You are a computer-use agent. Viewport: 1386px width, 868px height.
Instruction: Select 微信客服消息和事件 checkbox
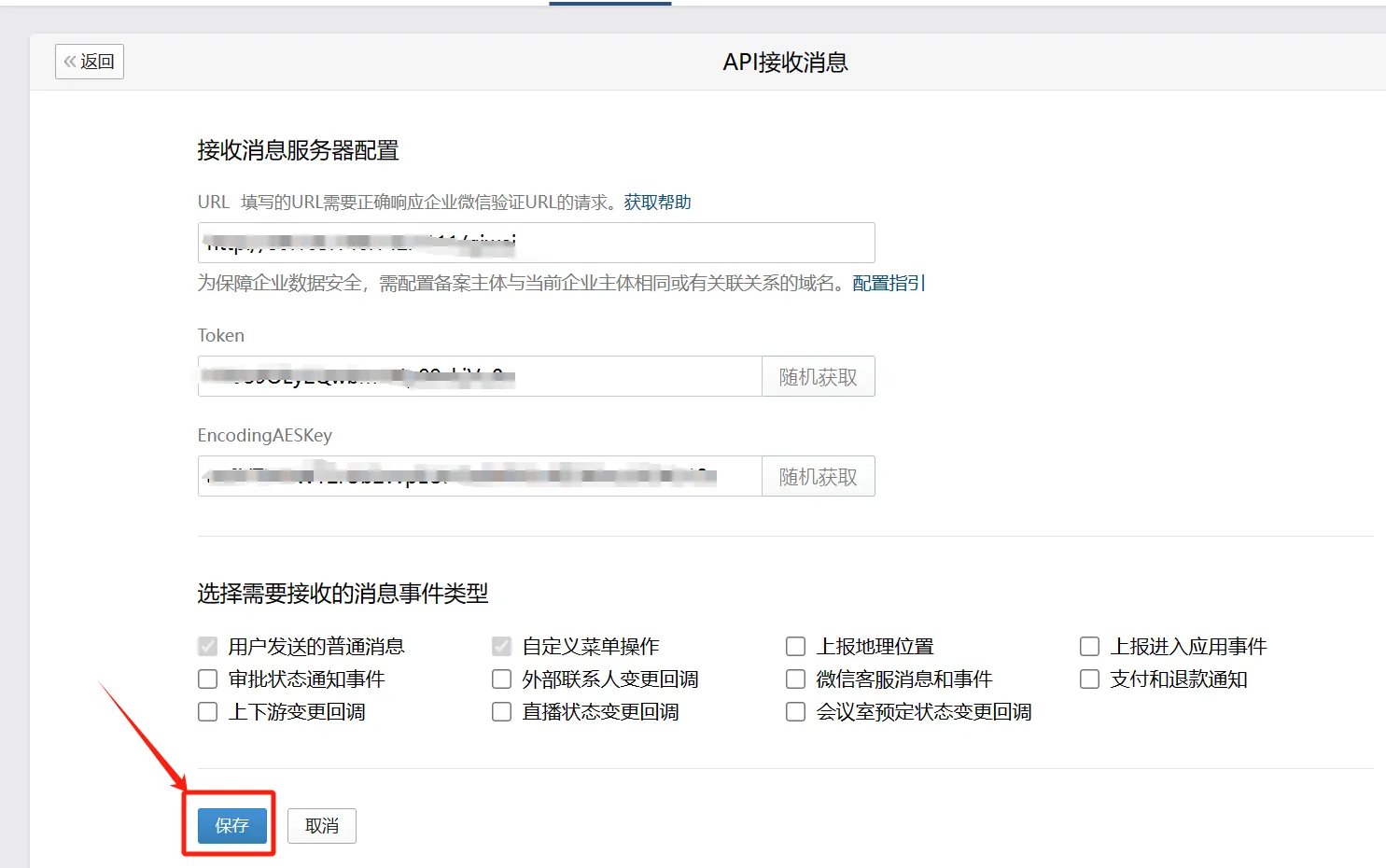pyautogui.click(x=796, y=679)
